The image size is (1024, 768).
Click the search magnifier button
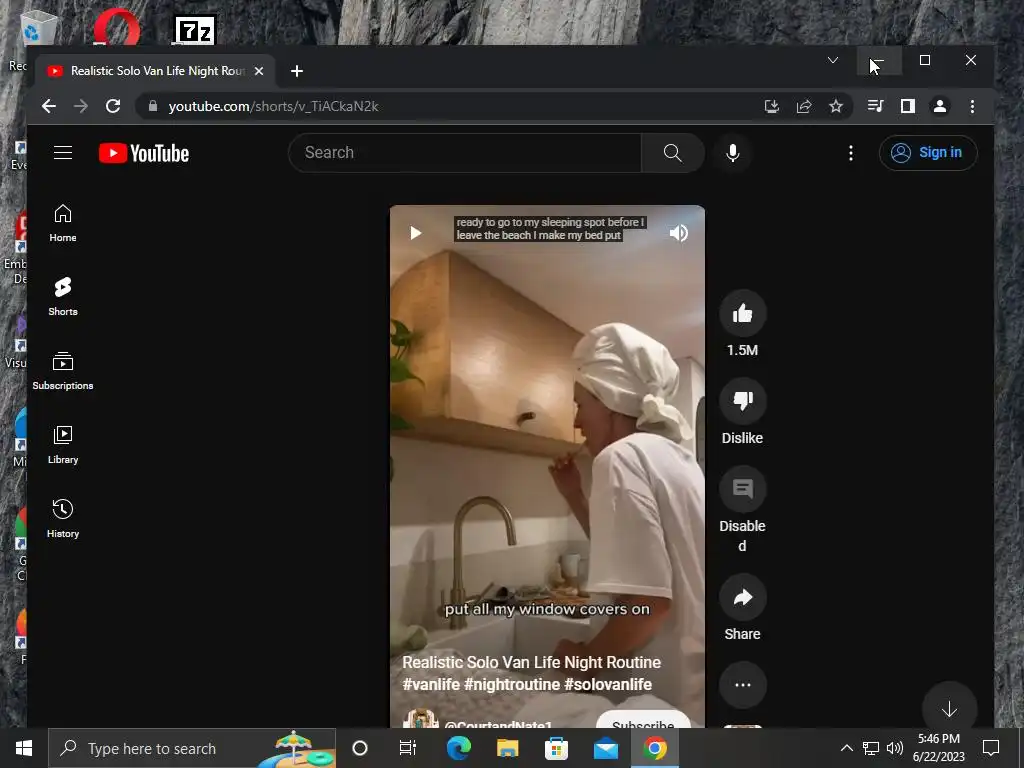pyautogui.click(x=673, y=153)
